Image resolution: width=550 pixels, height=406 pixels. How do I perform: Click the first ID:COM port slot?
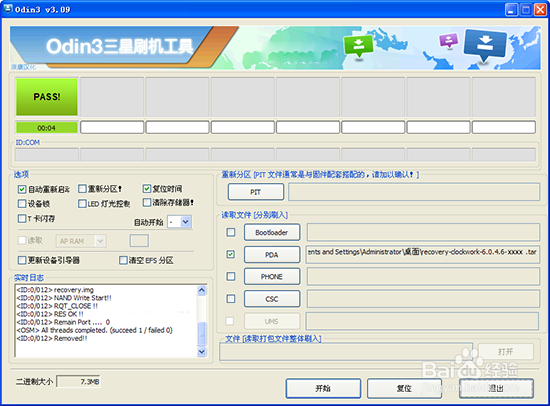tap(47, 155)
